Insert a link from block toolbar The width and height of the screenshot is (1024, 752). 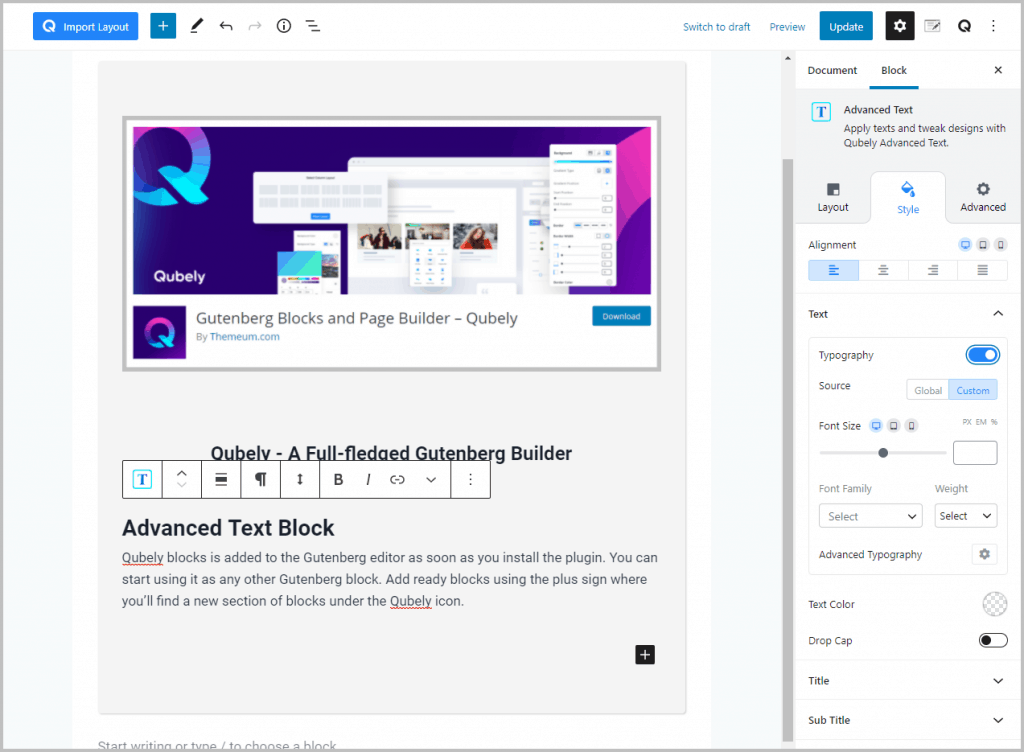[397, 479]
